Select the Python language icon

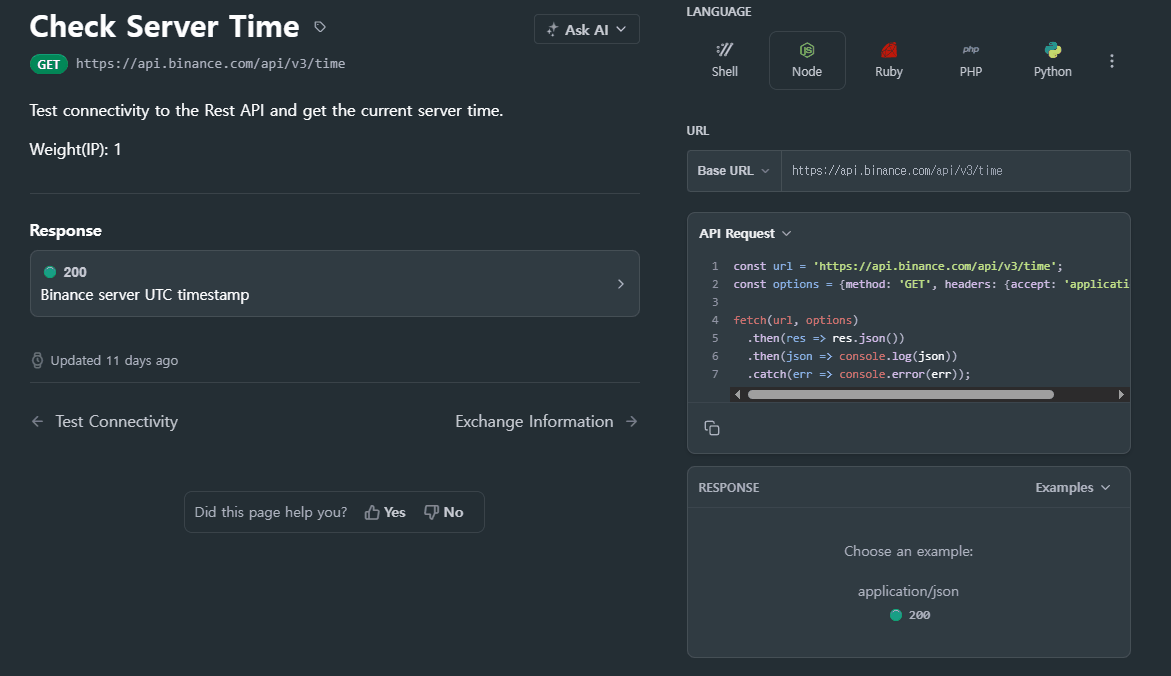tap(1052, 60)
